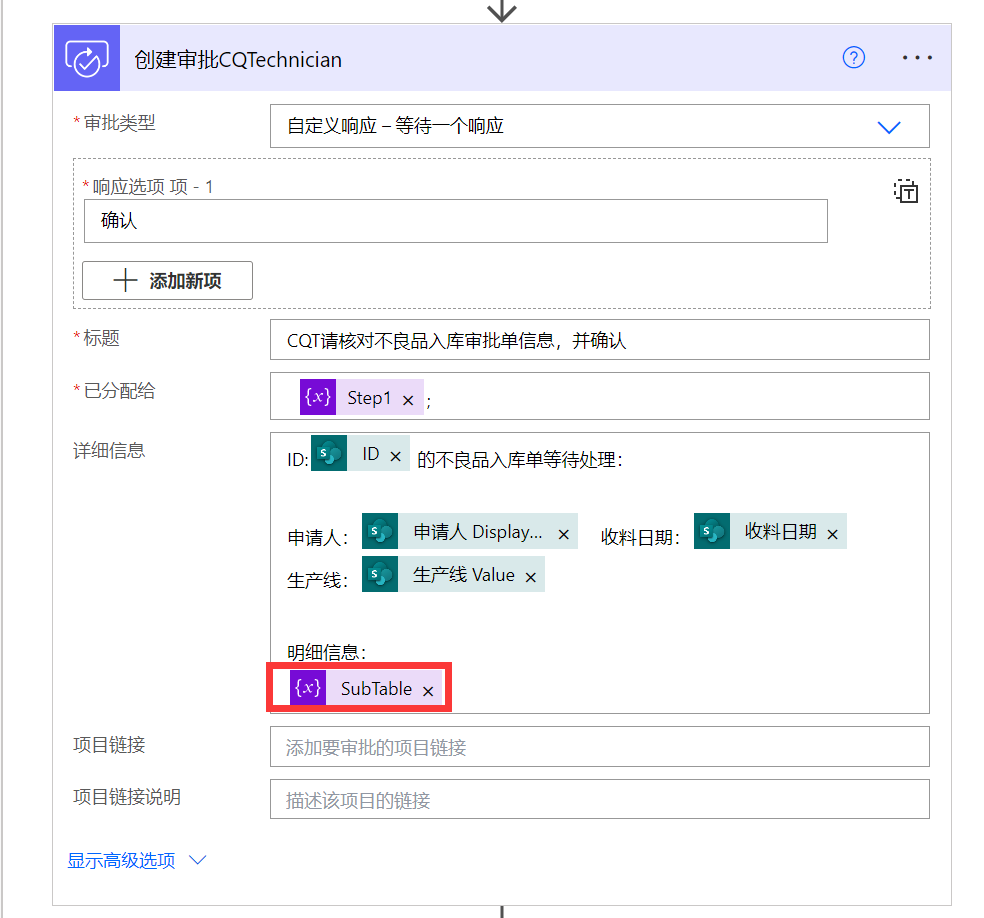Open the 审批类型 dropdown
Viewport: 984px width, 918px height.
click(599, 126)
